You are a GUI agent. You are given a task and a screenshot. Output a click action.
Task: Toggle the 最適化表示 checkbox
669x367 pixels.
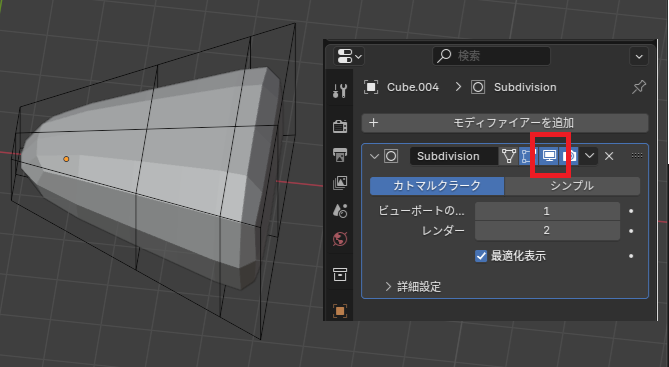(481, 256)
